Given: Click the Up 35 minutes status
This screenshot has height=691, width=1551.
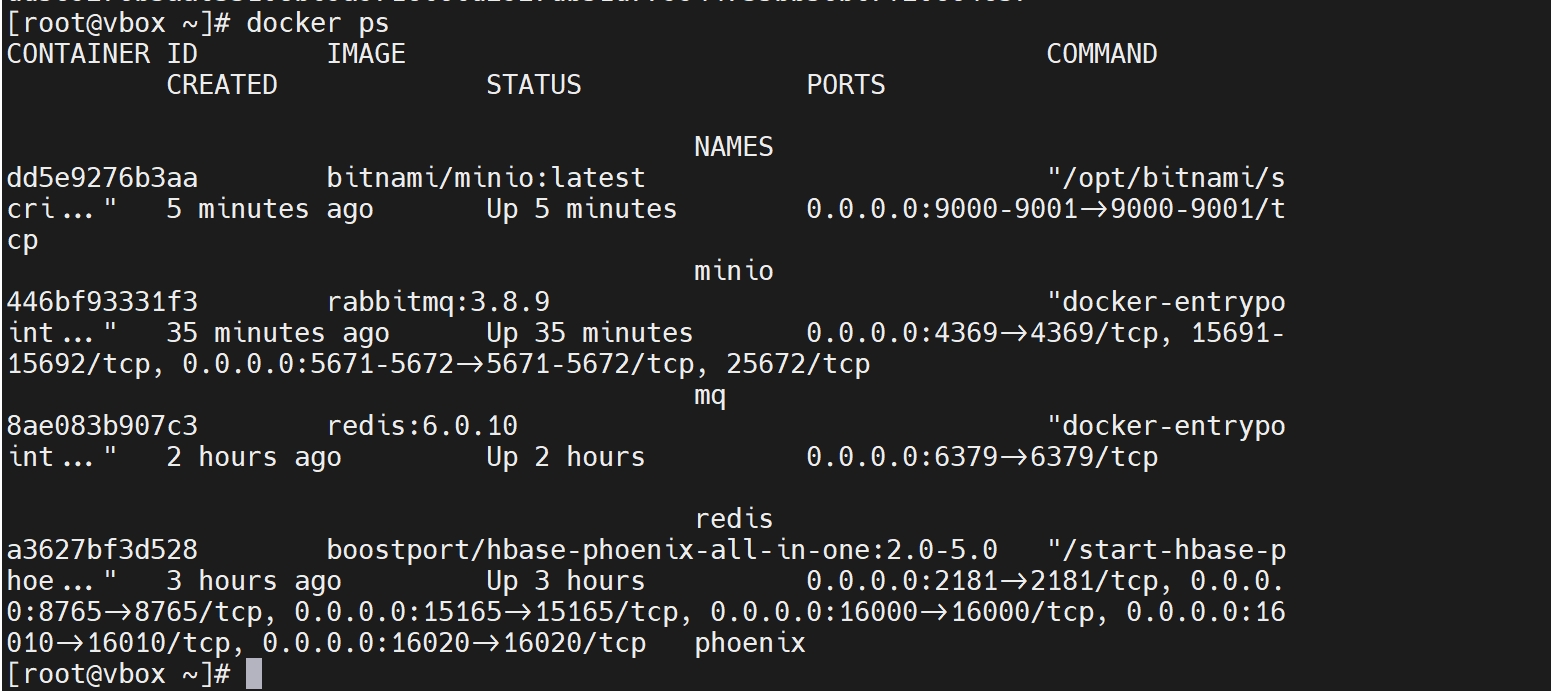Looking at the screenshot, I should tap(590, 333).
